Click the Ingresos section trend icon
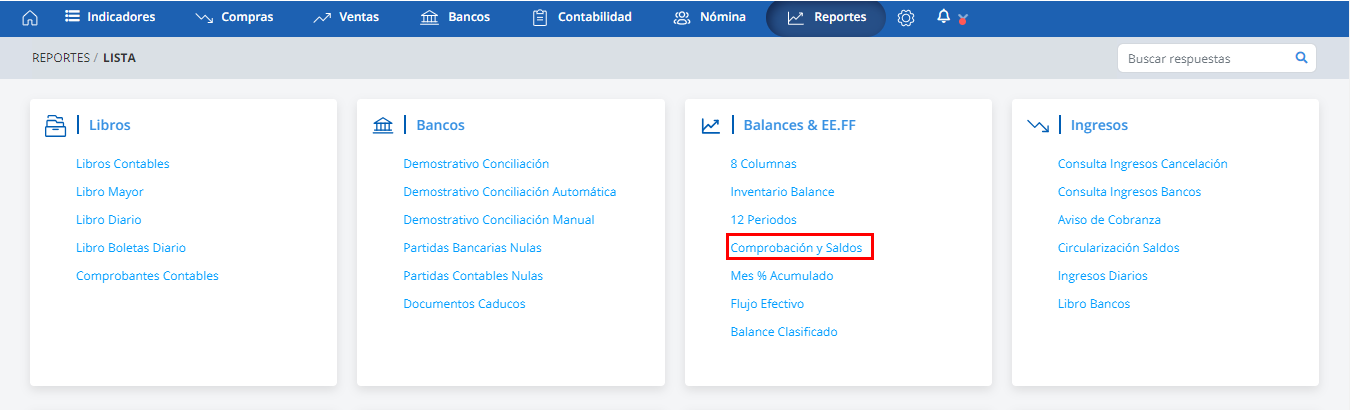This screenshot has width=1350, height=410. point(1038,126)
